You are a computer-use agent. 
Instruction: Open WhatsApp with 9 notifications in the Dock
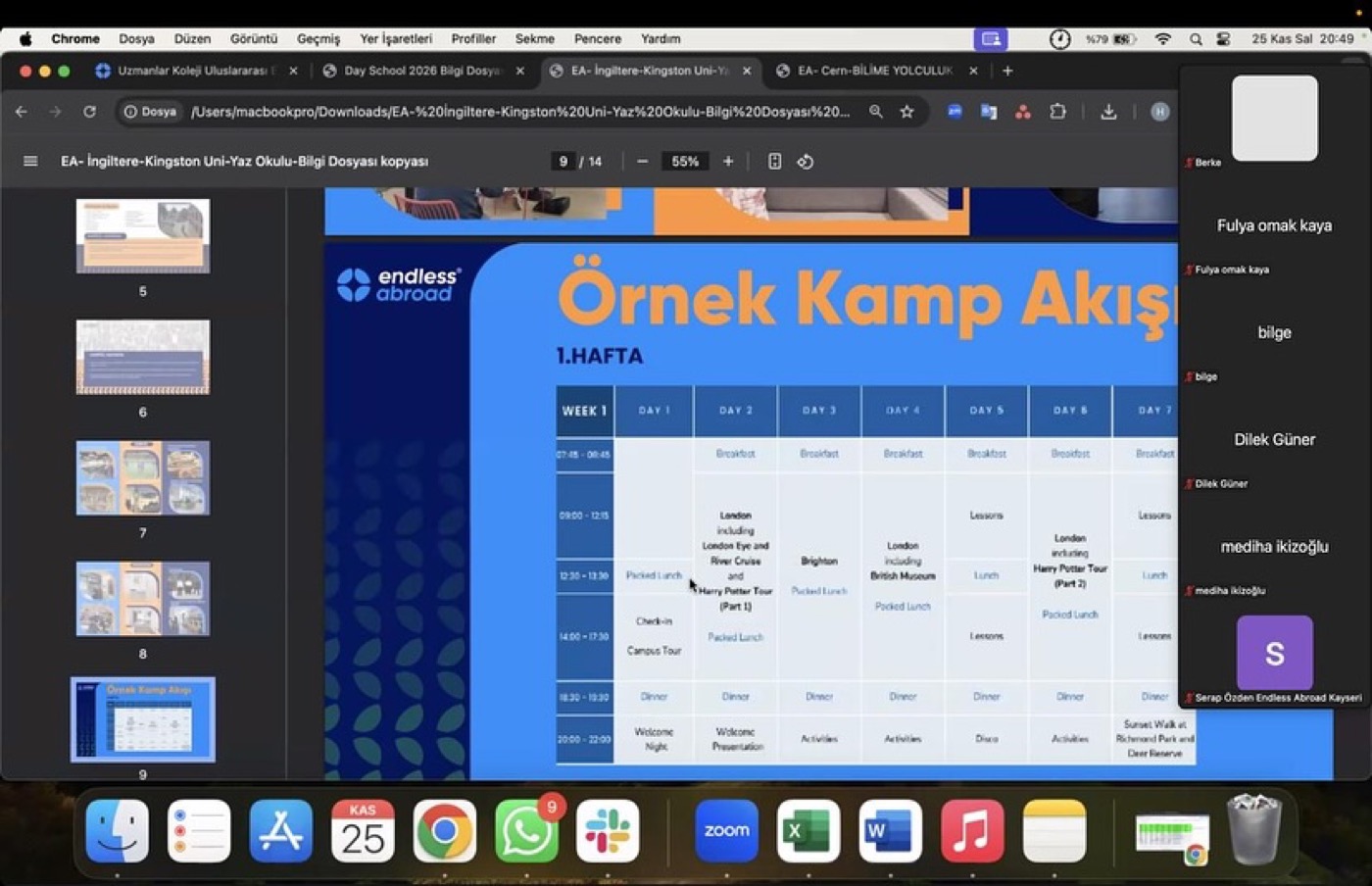[526, 831]
